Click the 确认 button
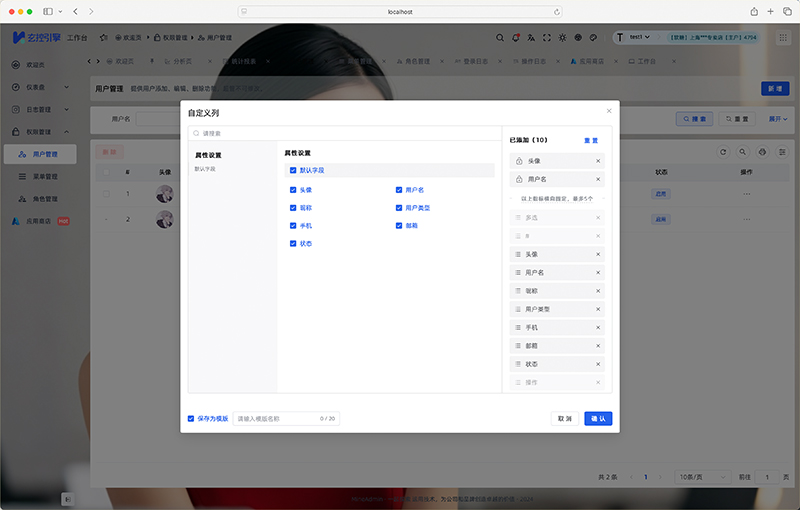 [x=598, y=419]
